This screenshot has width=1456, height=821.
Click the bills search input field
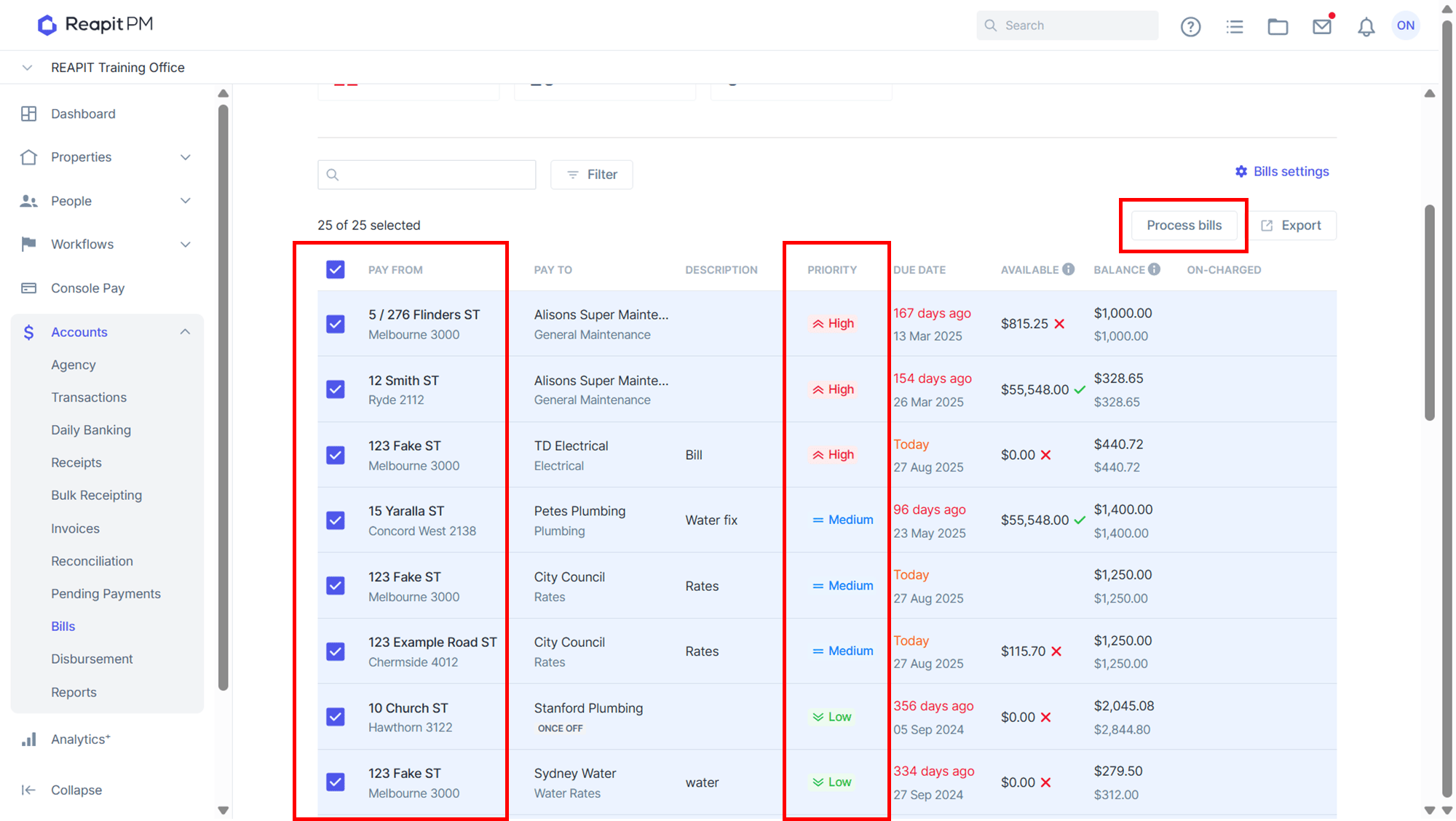(x=427, y=175)
